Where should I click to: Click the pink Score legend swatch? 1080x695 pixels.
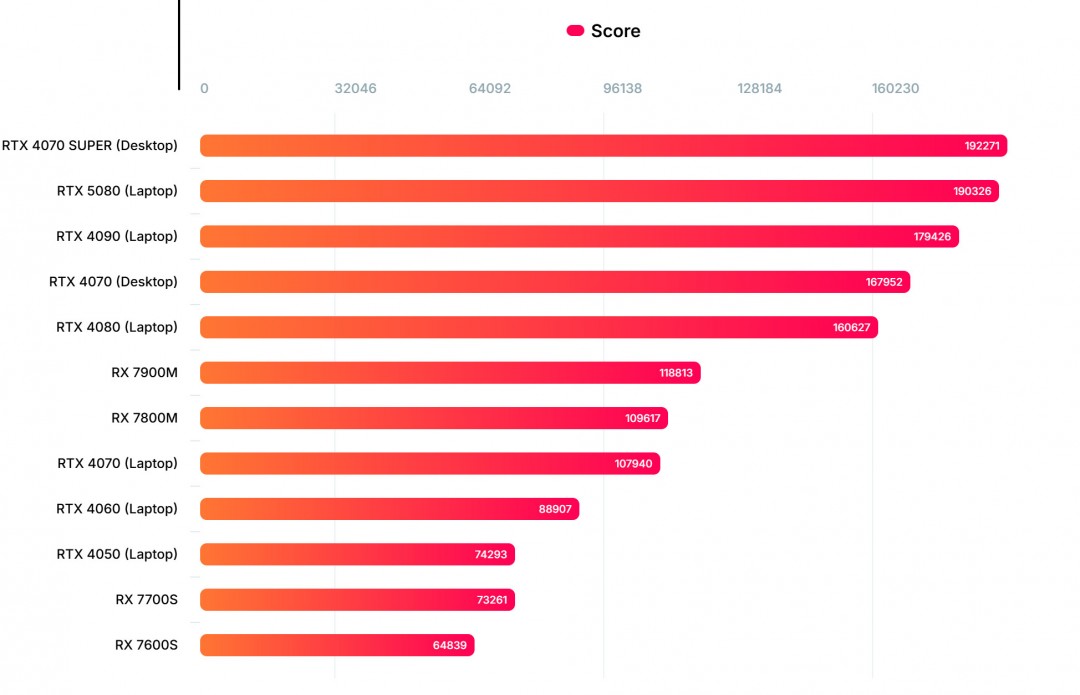pyautogui.click(x=575, y=31)
